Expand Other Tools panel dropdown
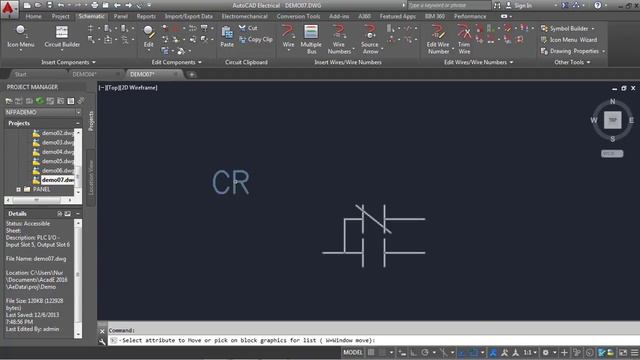Screen dimensions: 640x360 572,62
